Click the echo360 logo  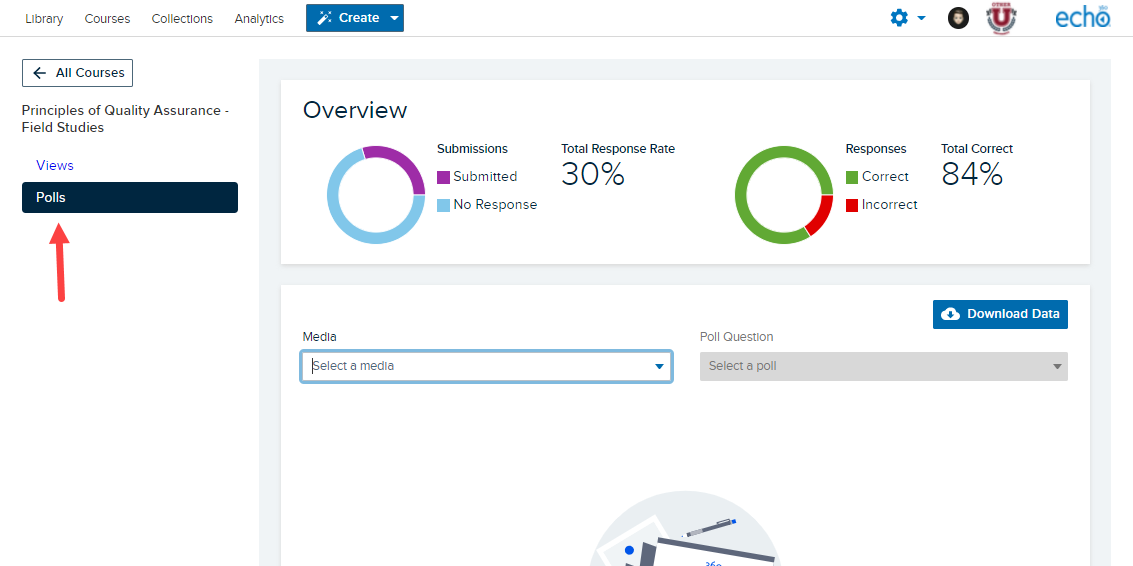1082,17
